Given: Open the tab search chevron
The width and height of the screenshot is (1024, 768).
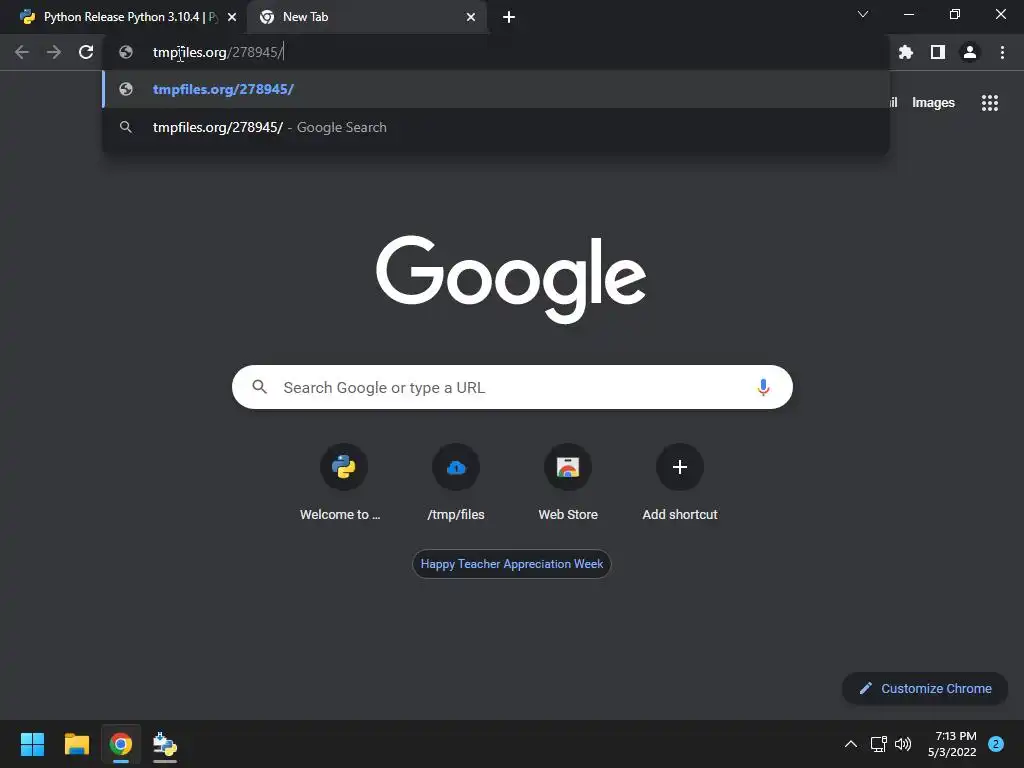Looking at the screenshot, I should coord(863,14).
